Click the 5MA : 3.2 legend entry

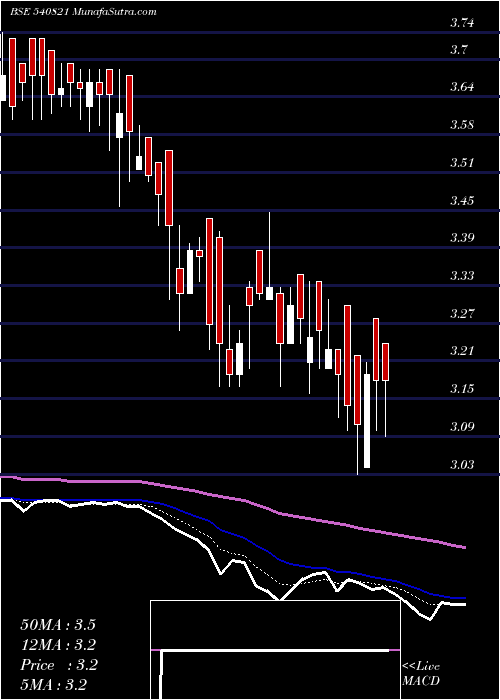(53, 684)
